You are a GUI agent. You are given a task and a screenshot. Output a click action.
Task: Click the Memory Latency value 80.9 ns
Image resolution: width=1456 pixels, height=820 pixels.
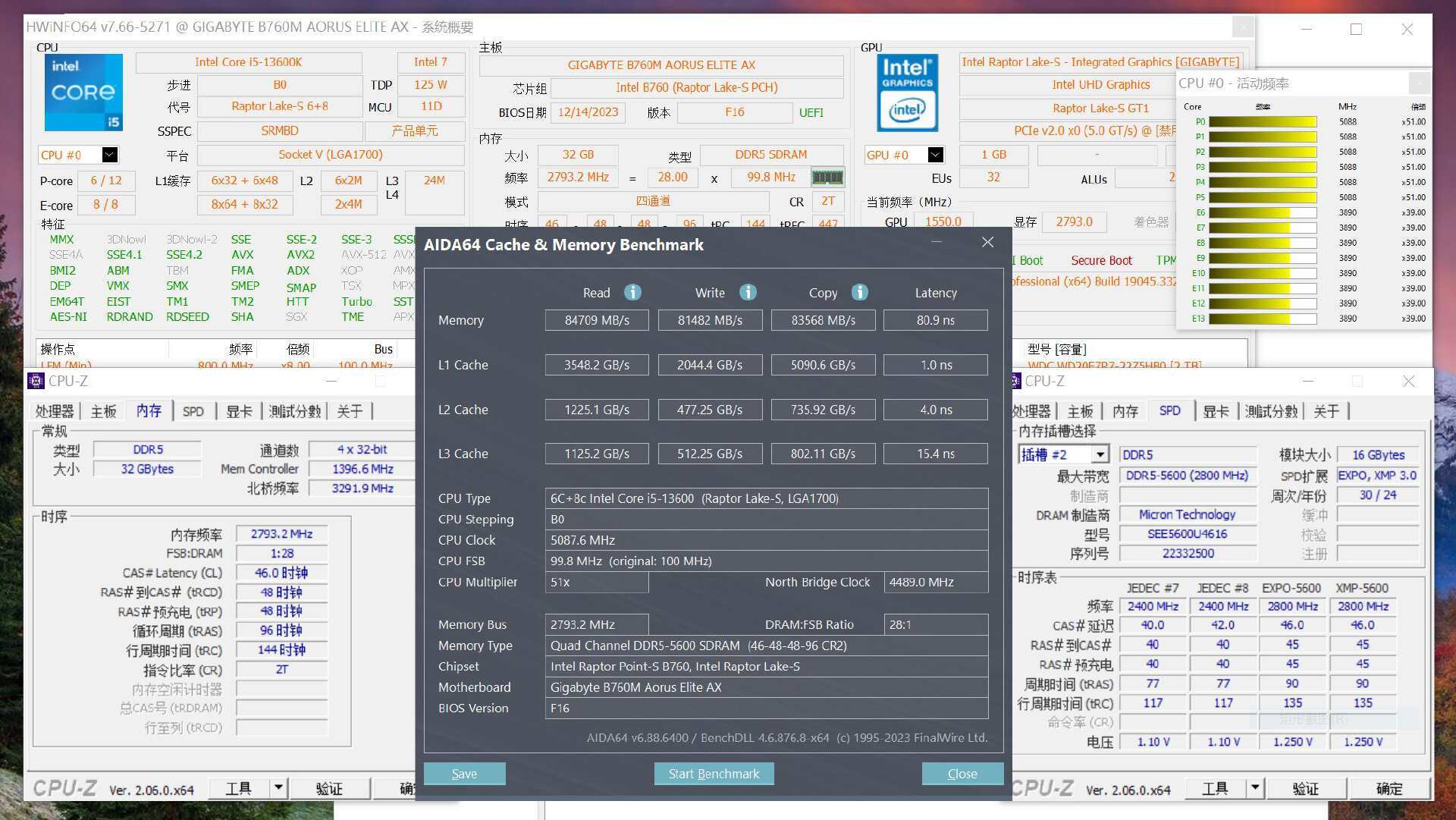coord(936,320)
